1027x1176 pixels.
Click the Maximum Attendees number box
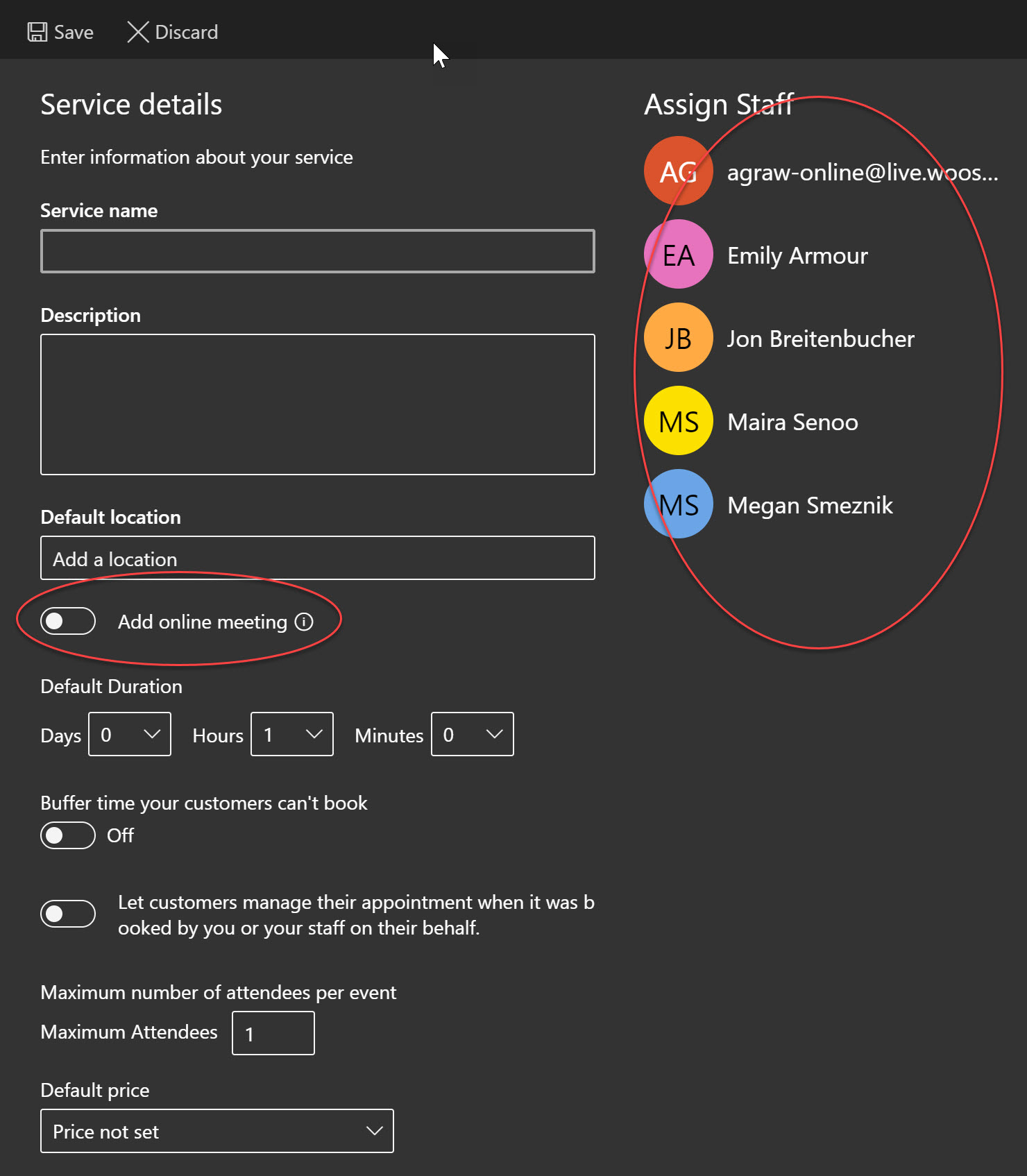273,1033
